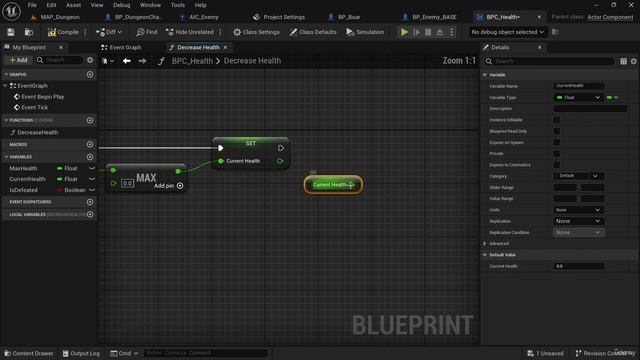Toggle the Blueprint Read Only checkbox
The image size is (640, 360).
tap(557, 131)
